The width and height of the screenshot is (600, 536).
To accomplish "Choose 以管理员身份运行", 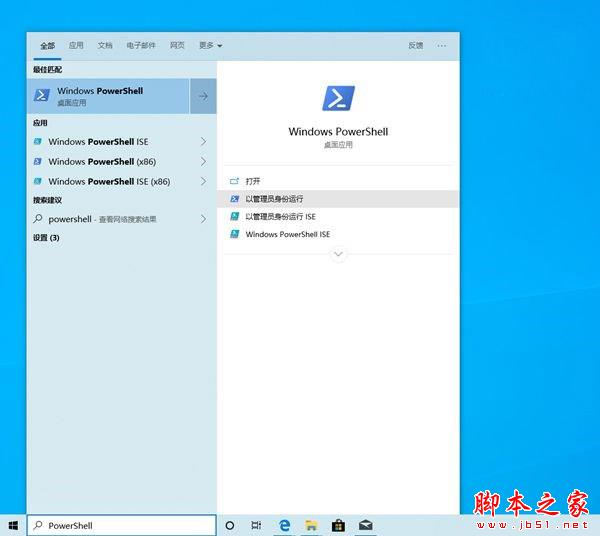I will click(338, 199).
